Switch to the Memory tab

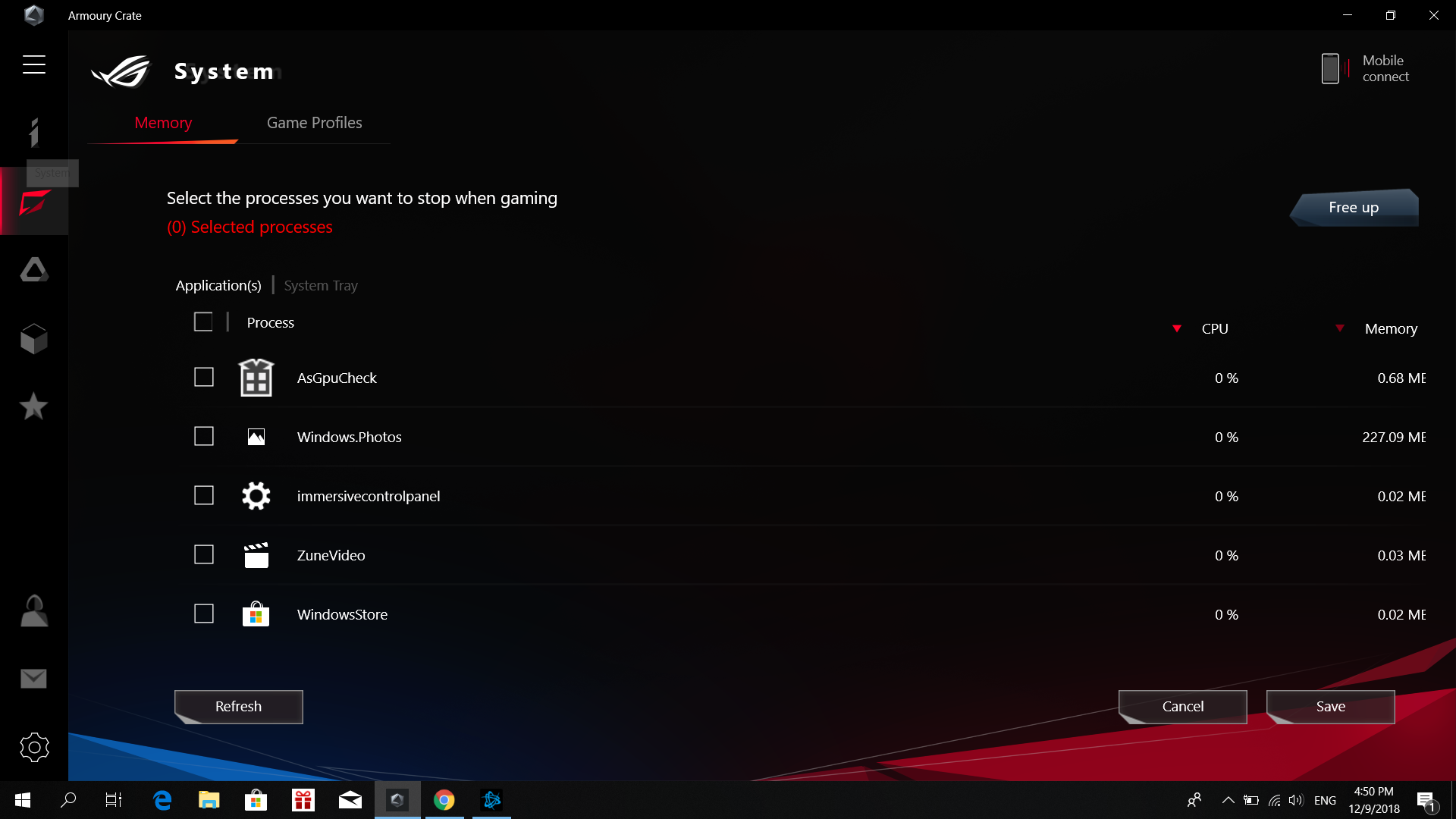[163, 123]
